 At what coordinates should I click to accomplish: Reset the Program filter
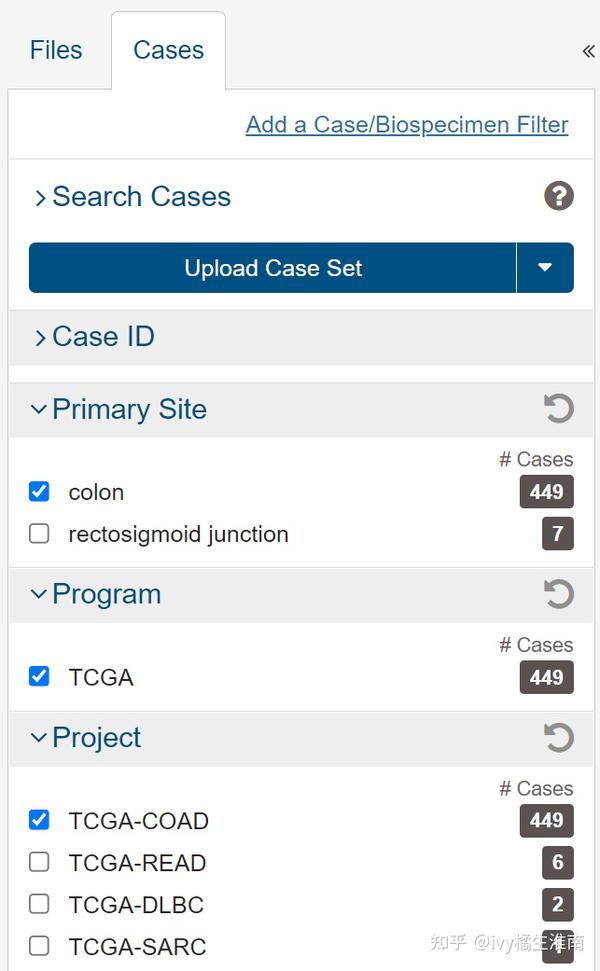[x=559, y=594]
